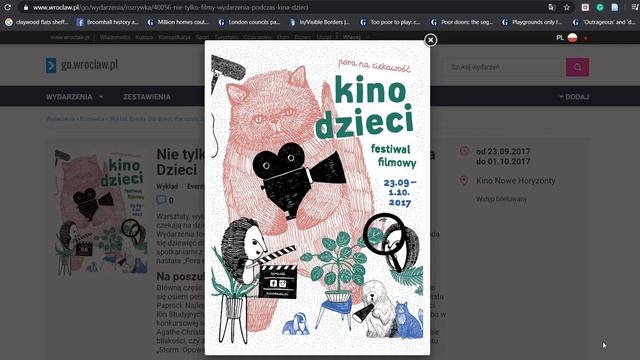Viewport: 640px width, 360px height.
Task: Open the 'Million homes coul...' bookmark
Action: click(x=178, y=22)
